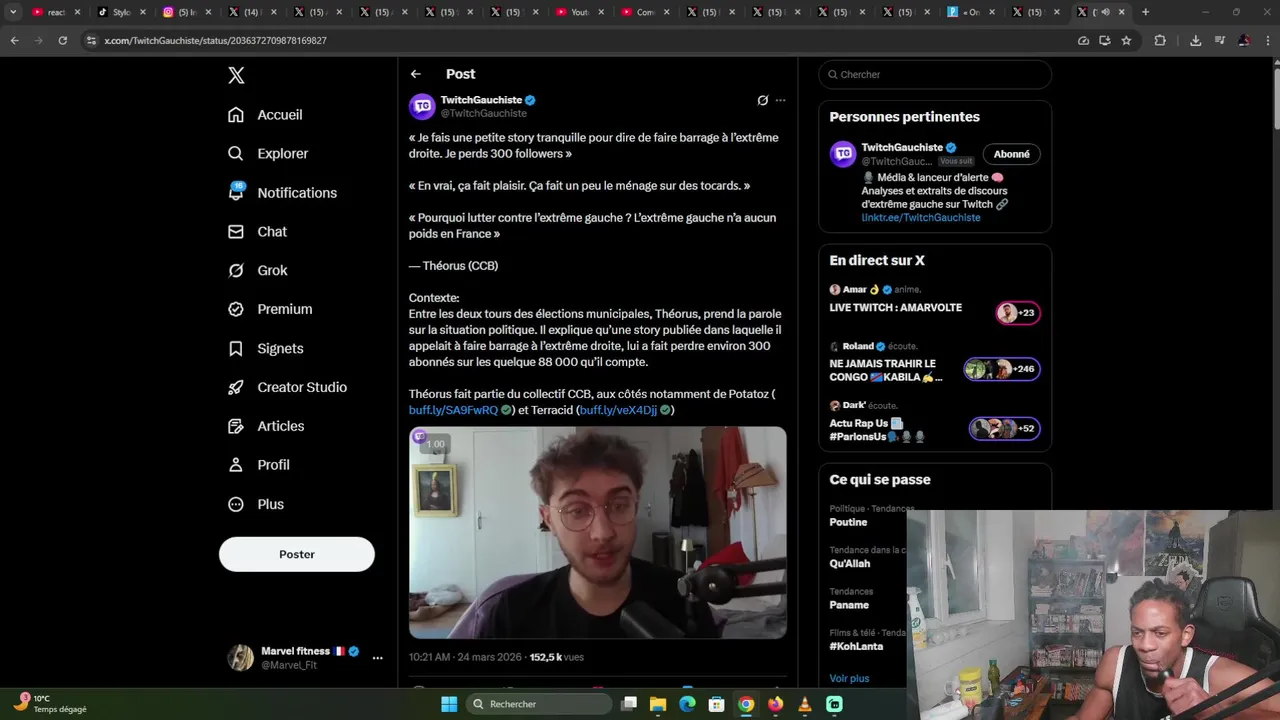Image resolution: width=1280 pixels, height=720 pixels.
Task: Open the browser downloads icon
Action: point(1195,41)
